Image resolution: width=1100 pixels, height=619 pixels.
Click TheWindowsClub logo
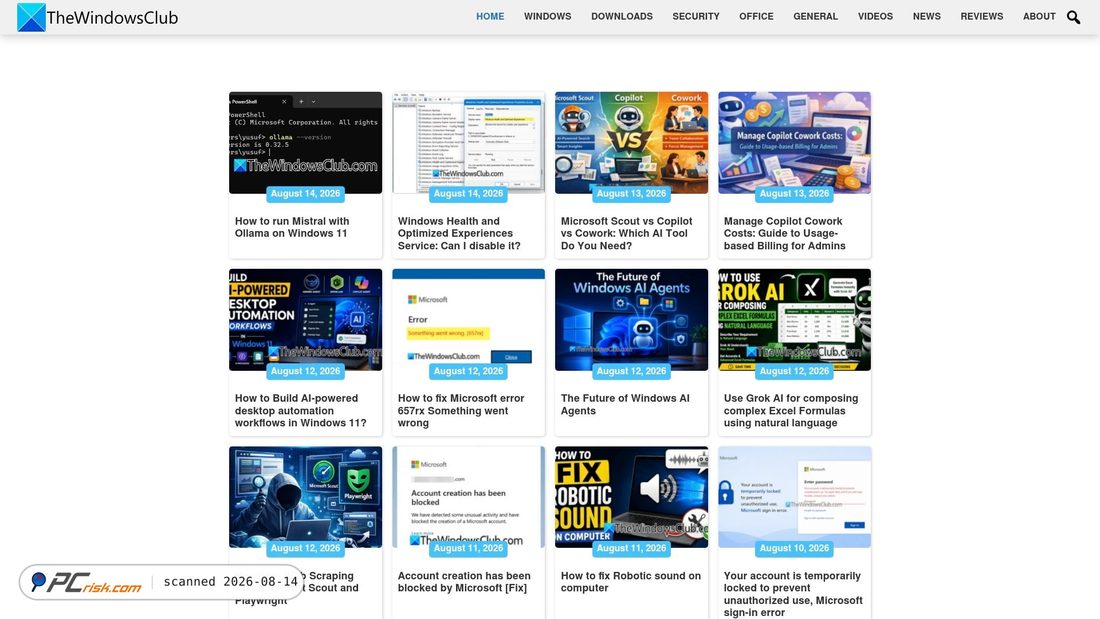[x=98, y=17]
